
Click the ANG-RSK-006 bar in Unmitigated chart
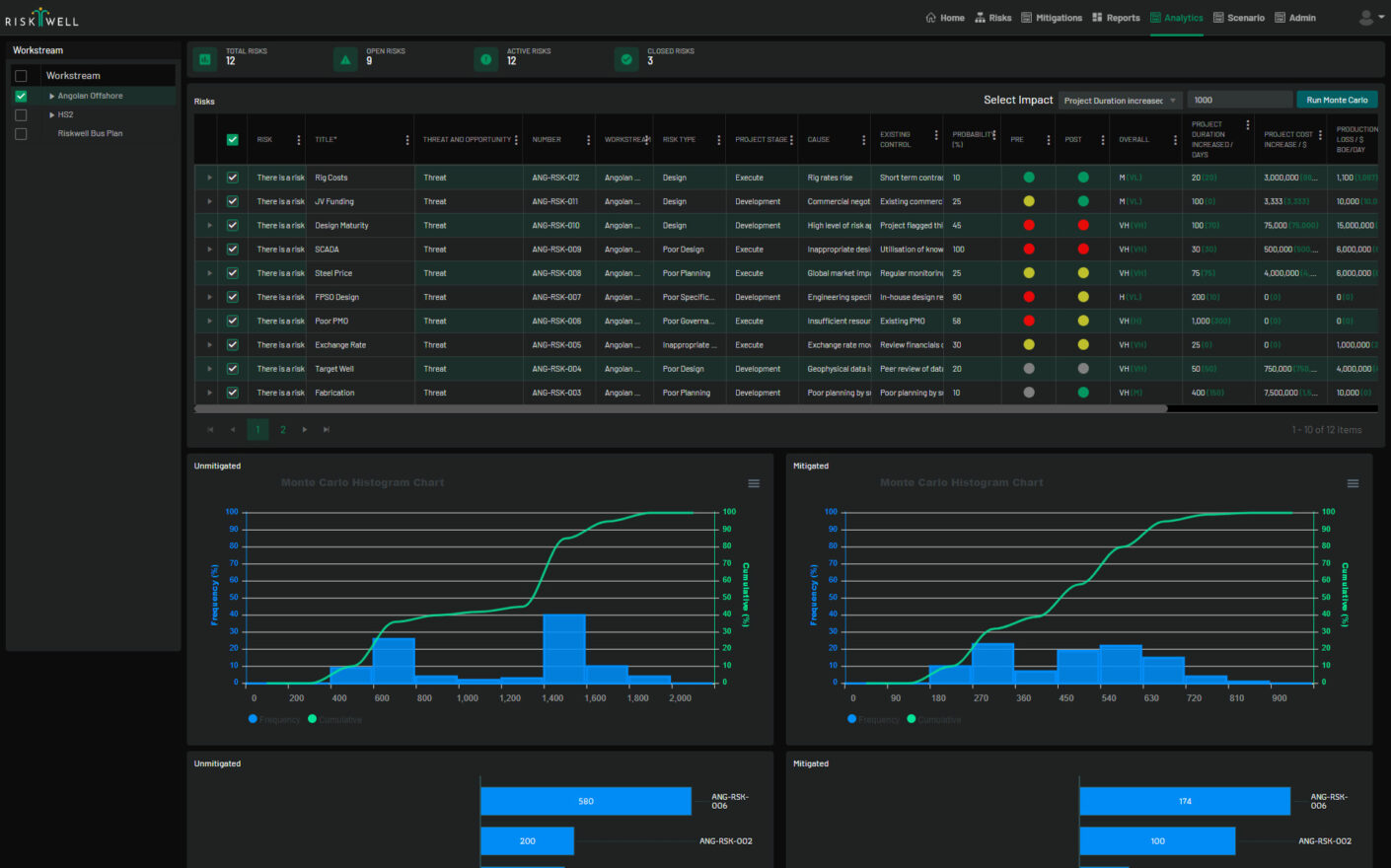[586, 801]
